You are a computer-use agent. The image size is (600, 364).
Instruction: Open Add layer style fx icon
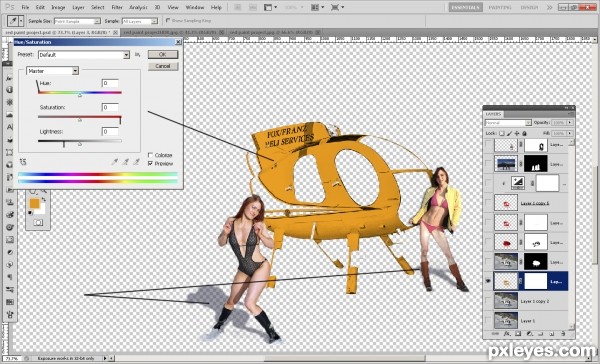(x=507, y=334)
